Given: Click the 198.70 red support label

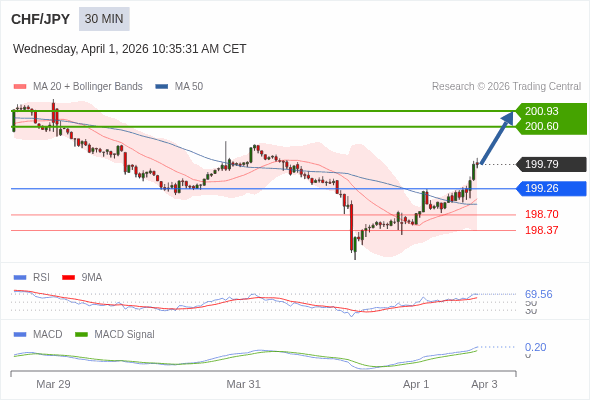Looking at the screenshot, I should click(541, 214).
